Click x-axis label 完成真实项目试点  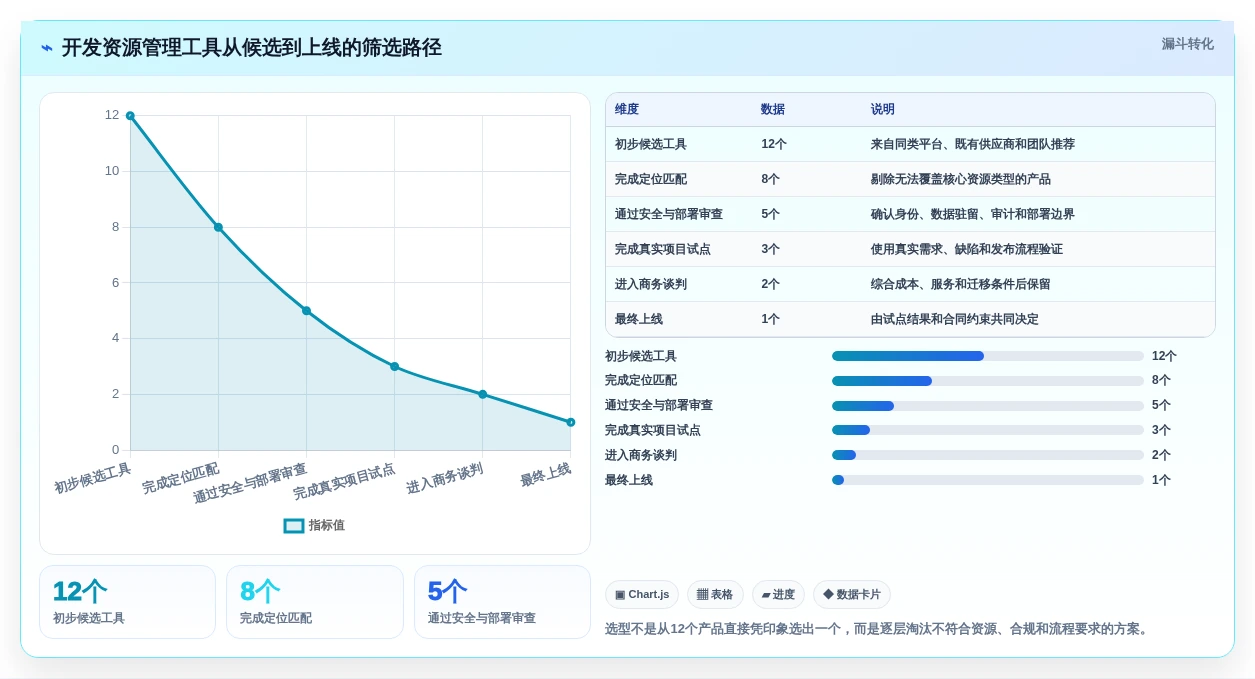pyautogui.click(x=344, y=482)
